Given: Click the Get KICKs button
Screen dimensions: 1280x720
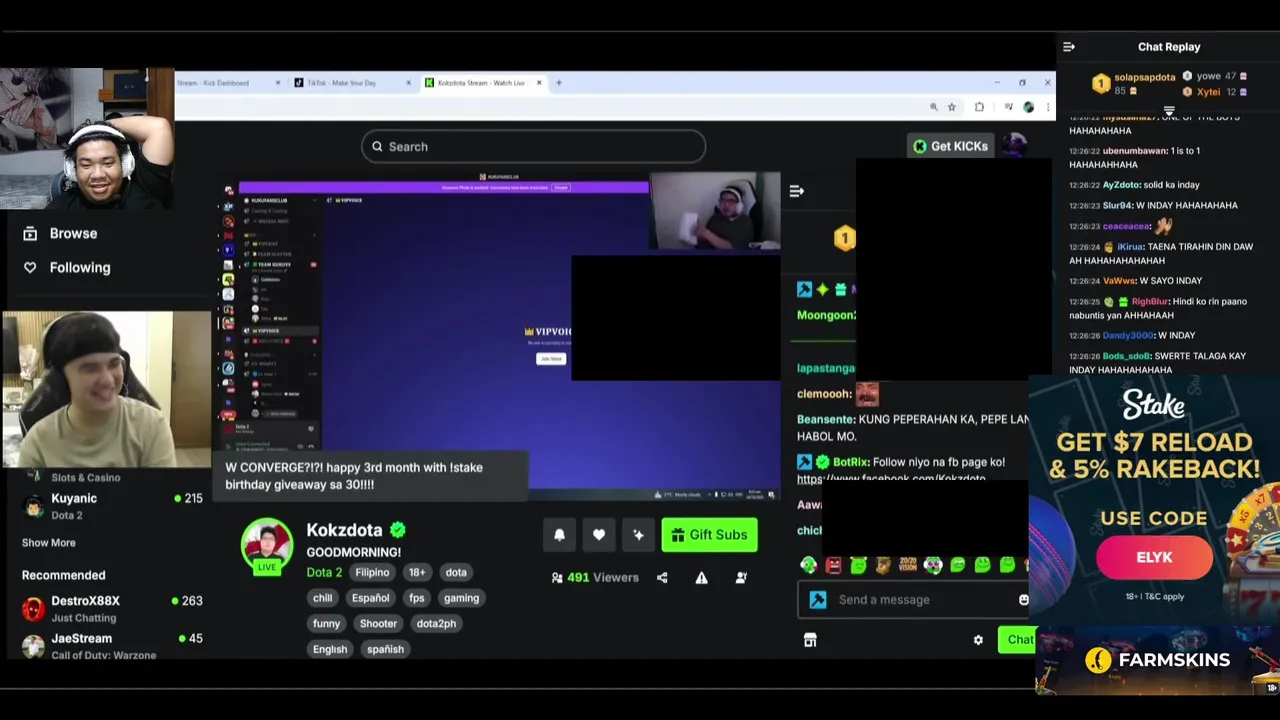Looking at the screenshot, I should pos(950,146).
